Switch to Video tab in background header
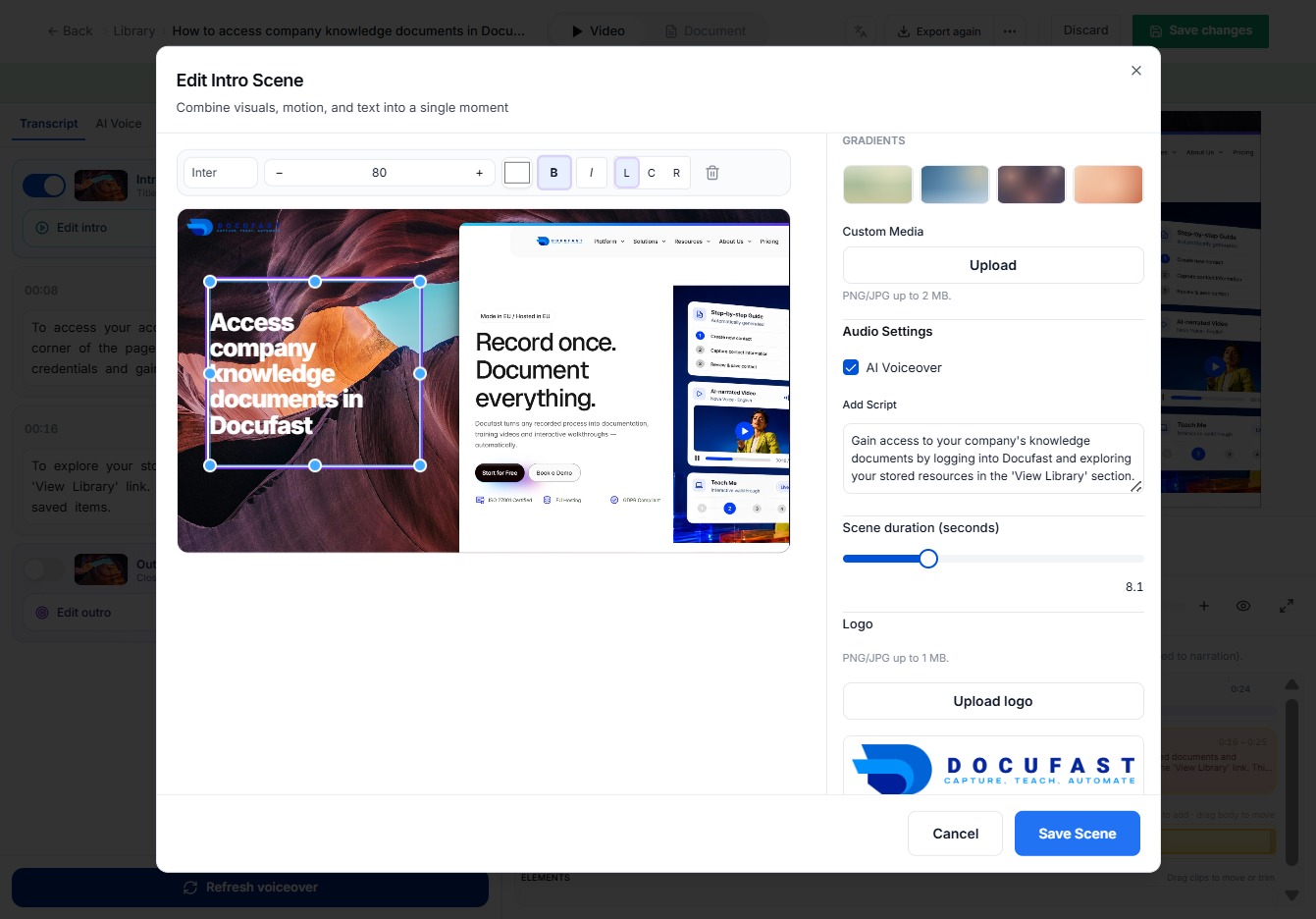 click(x=598, y=31)
